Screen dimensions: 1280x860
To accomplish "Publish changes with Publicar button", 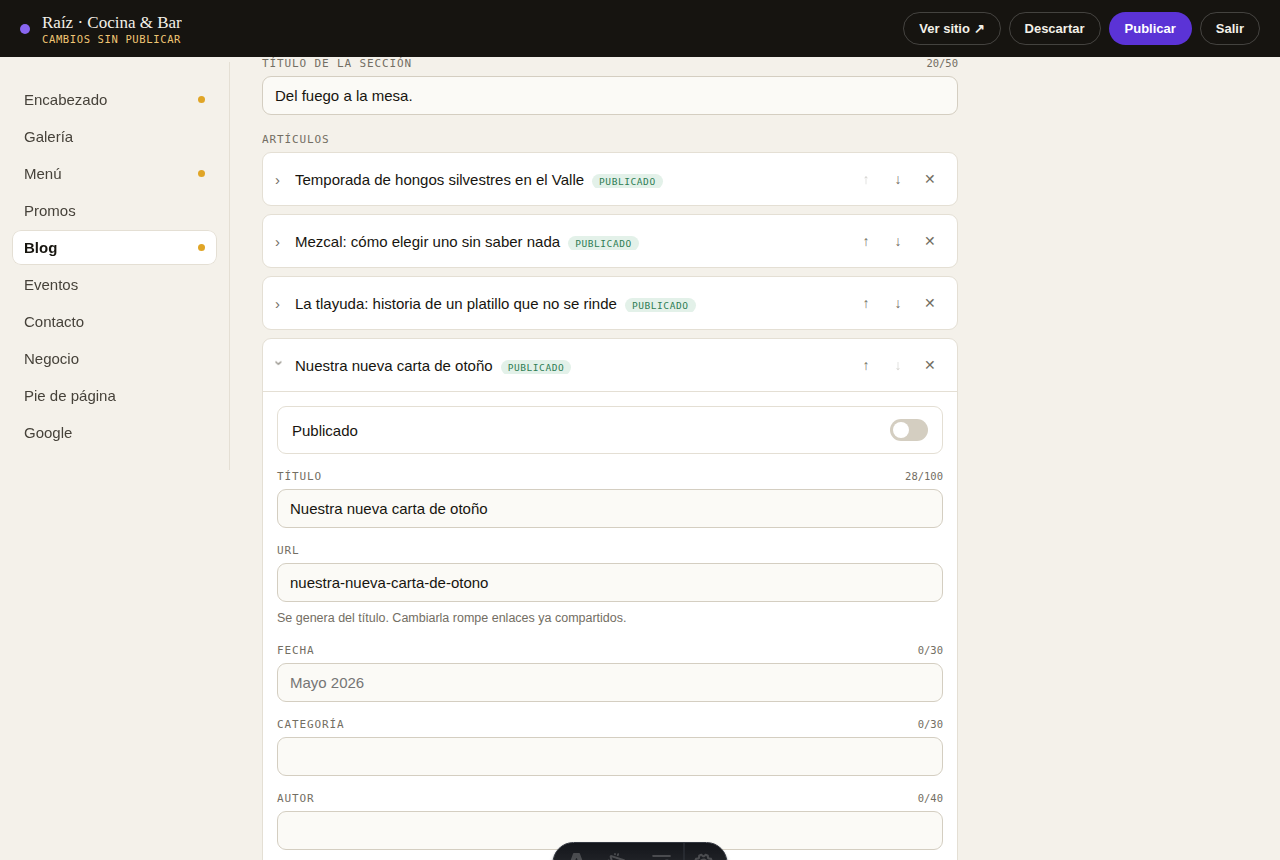I will tap(1150, 28).
